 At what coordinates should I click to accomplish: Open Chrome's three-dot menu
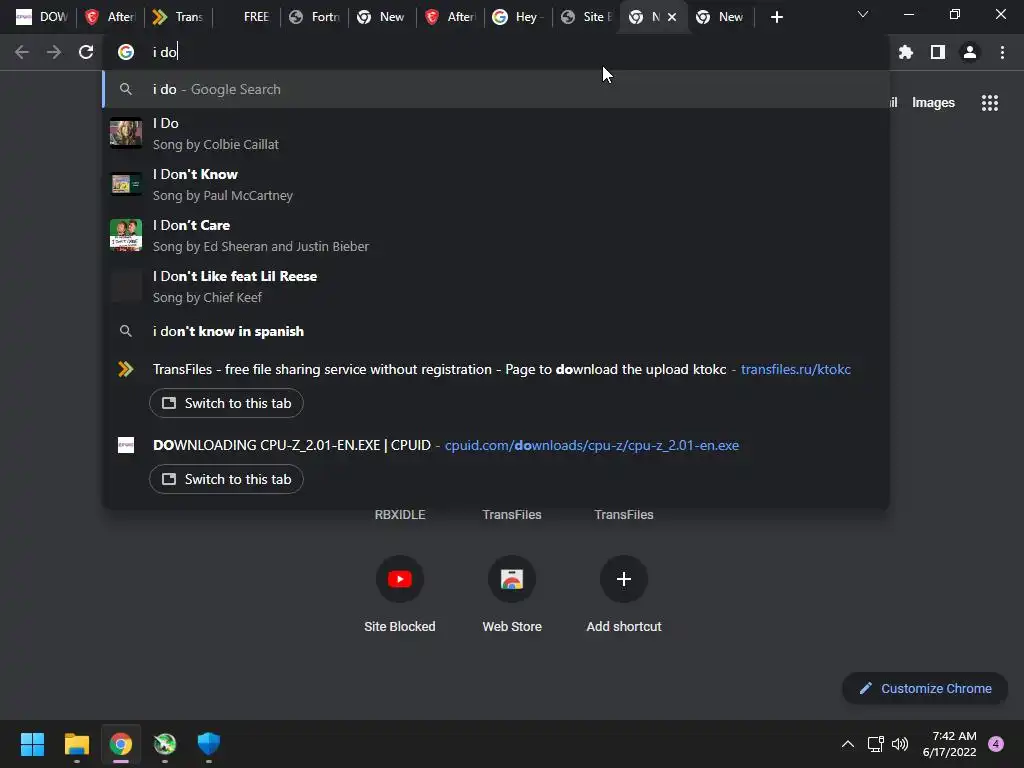(x=1002, y=52)
